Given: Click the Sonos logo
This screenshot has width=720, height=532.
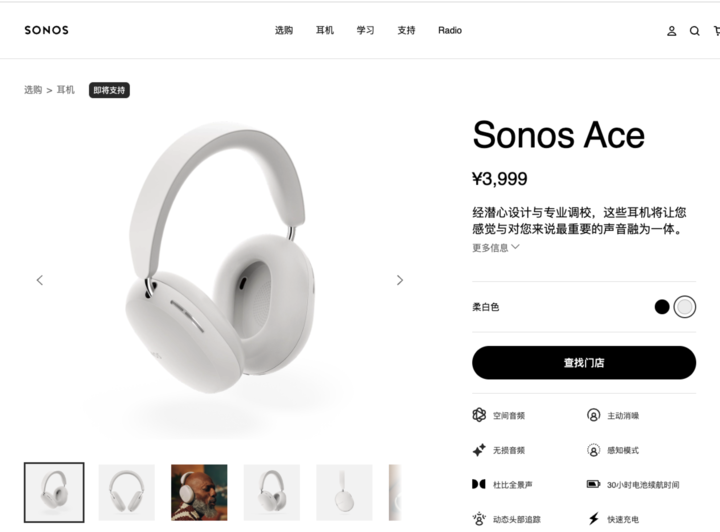Looking at the screenshot, I should tap(46, 30).
